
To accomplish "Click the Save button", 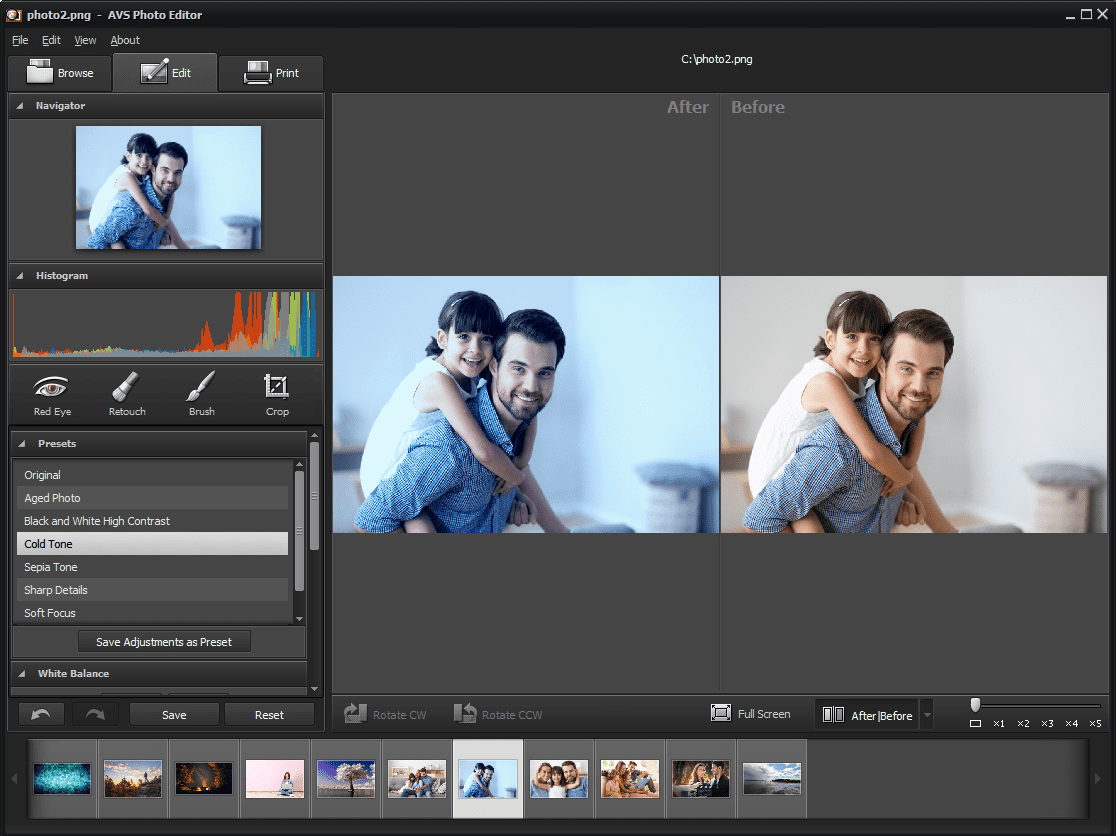I will coord(174,714).
